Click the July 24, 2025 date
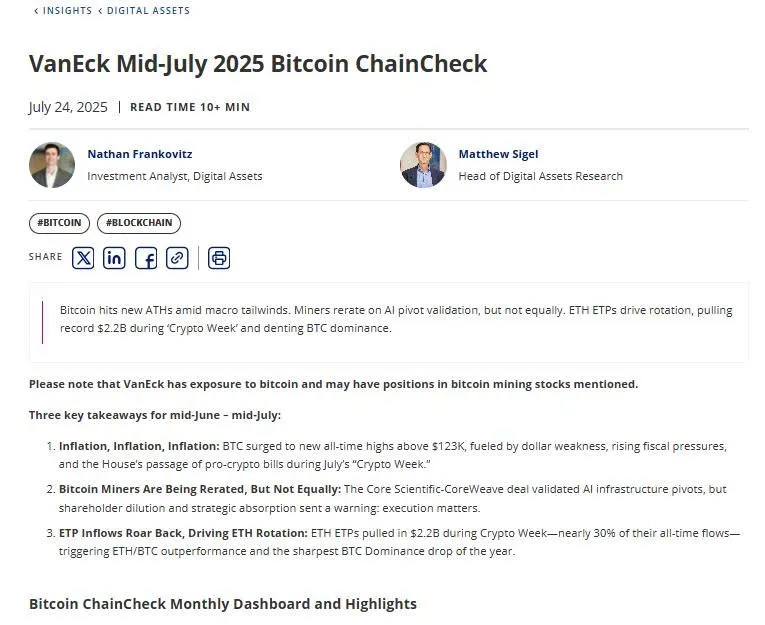765x625 pixels. [68, 107]
